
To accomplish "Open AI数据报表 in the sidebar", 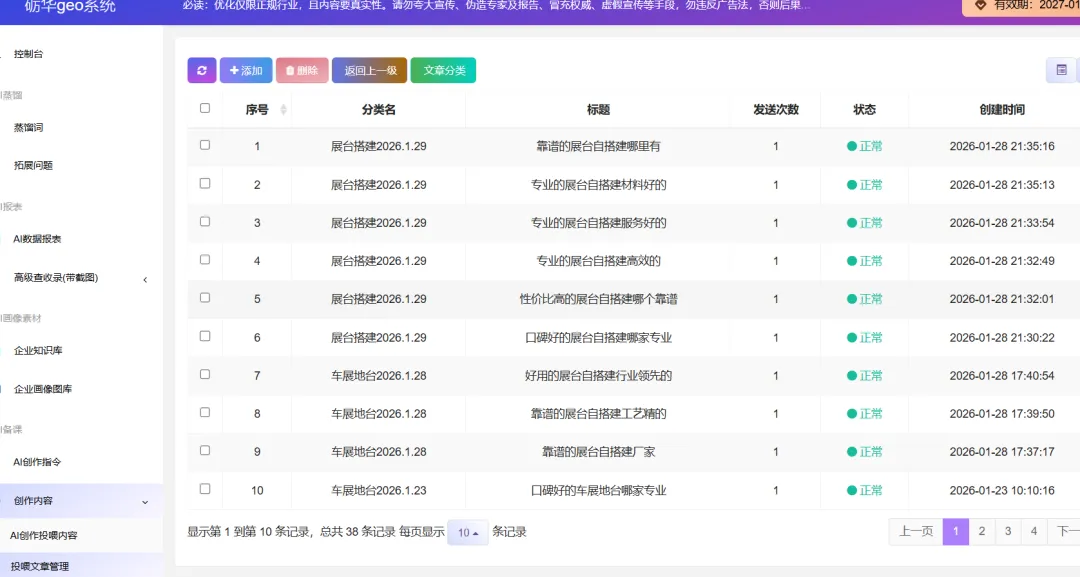I will pos(37,239).
